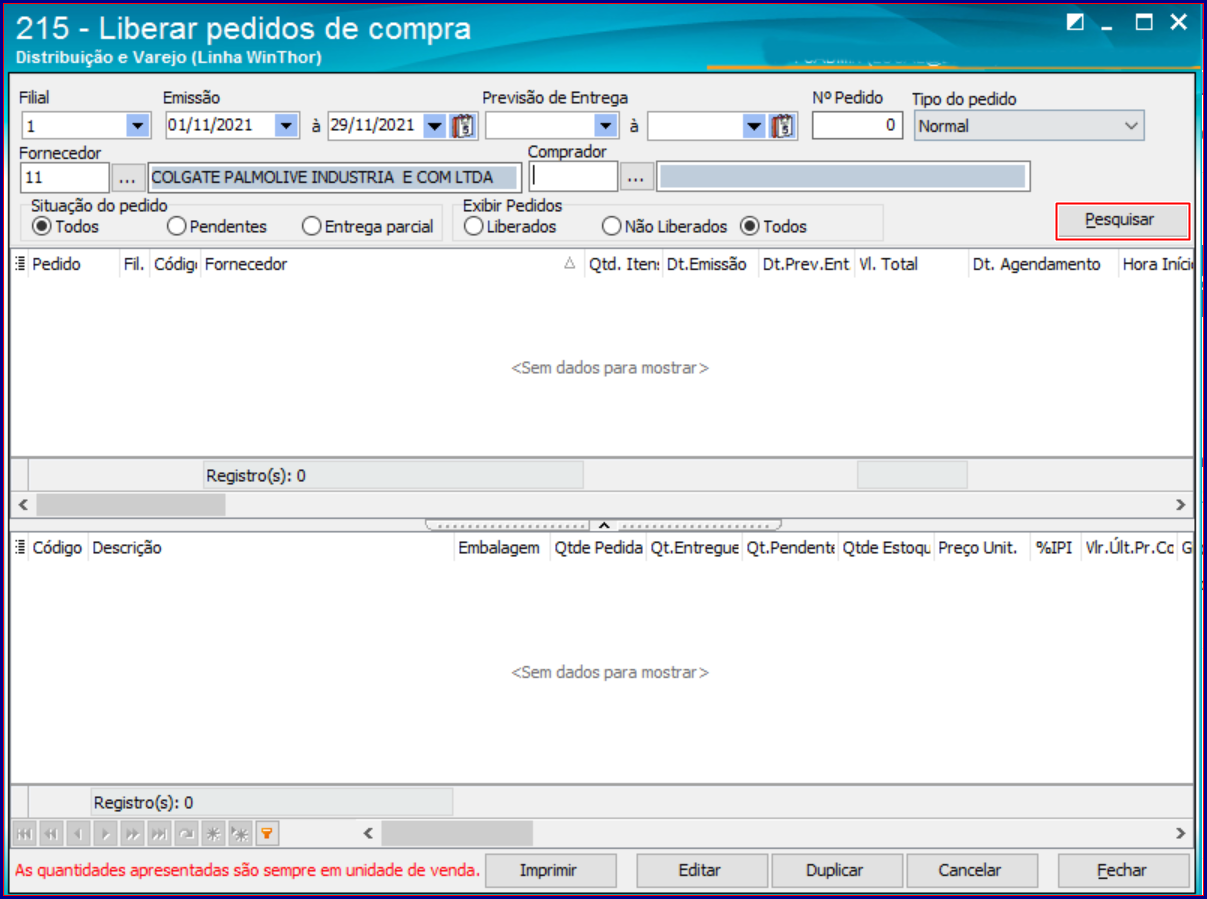Click Preço Unit. column header

click(x=982, y=547)
